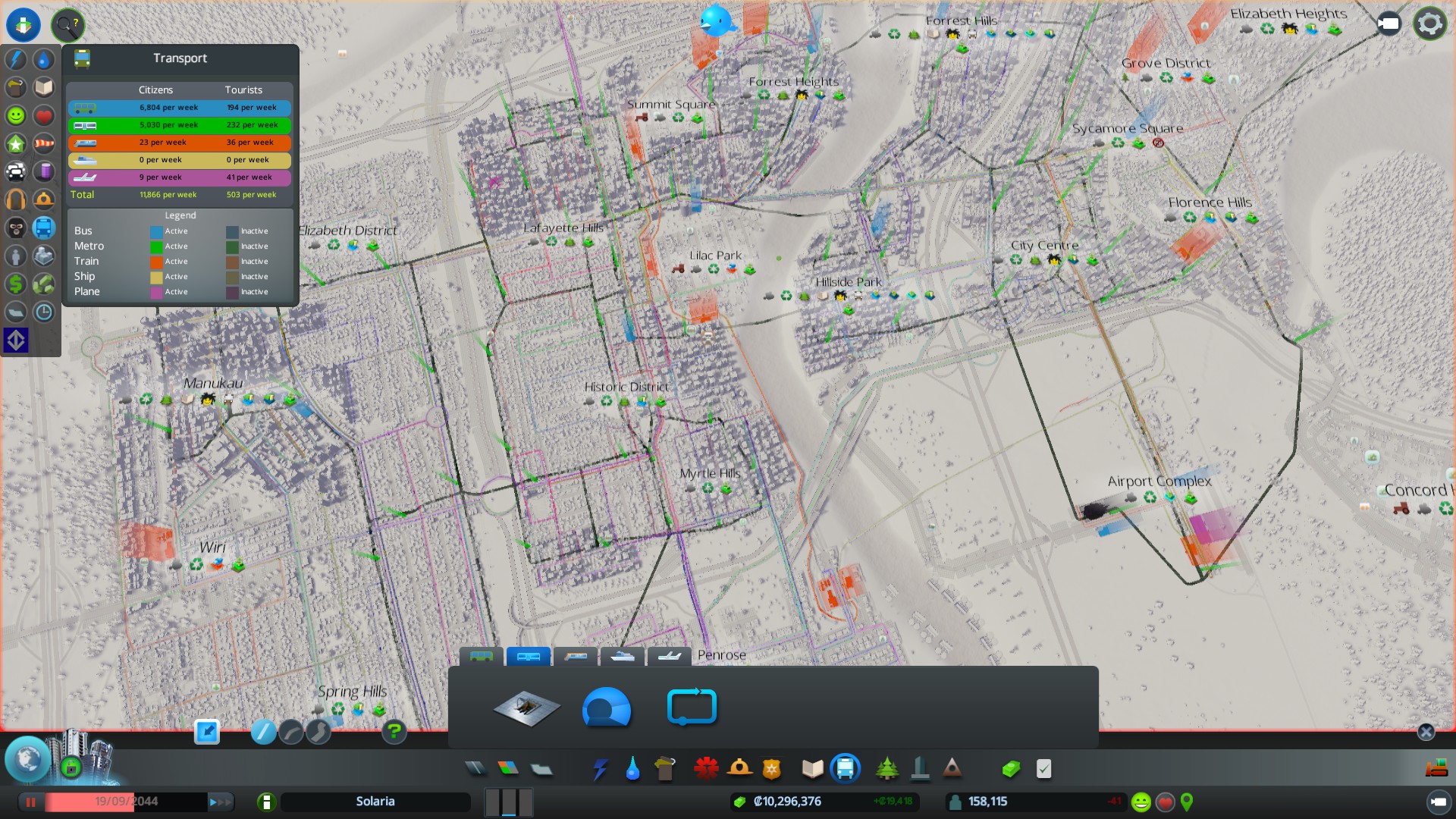Open the Water info view icon
Screen dimensions: 1456x819
click(44, 59)
